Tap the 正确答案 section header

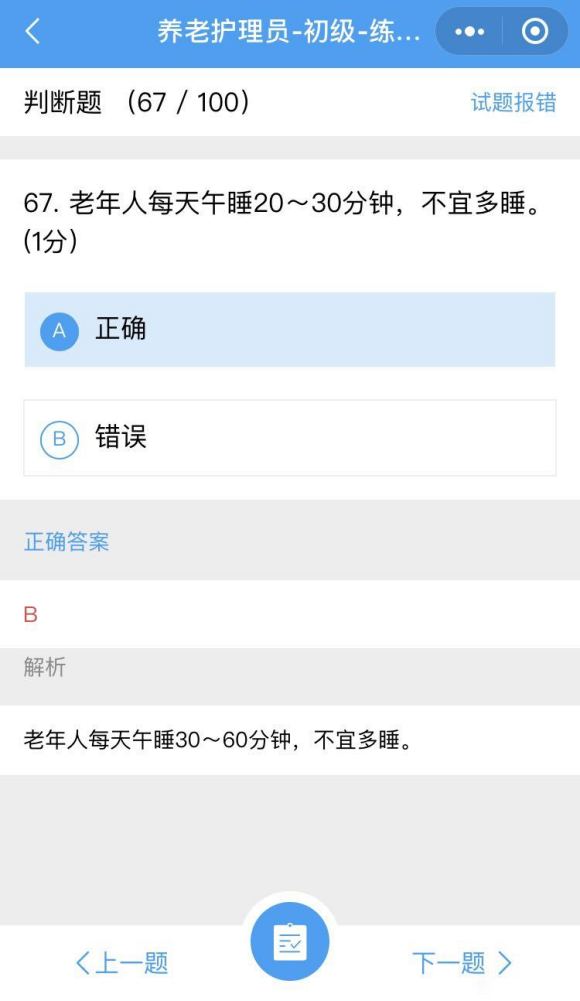66,541
